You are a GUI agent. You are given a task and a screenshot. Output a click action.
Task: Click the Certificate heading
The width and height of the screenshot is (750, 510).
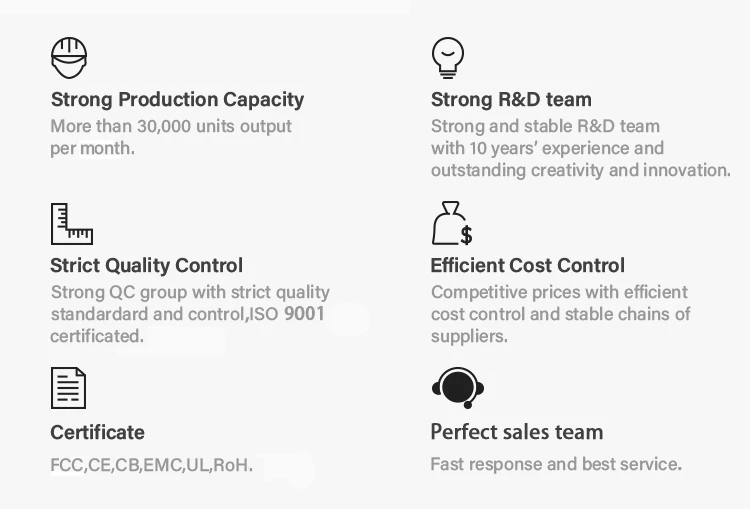pyautogui.click(x=97, y=432)
